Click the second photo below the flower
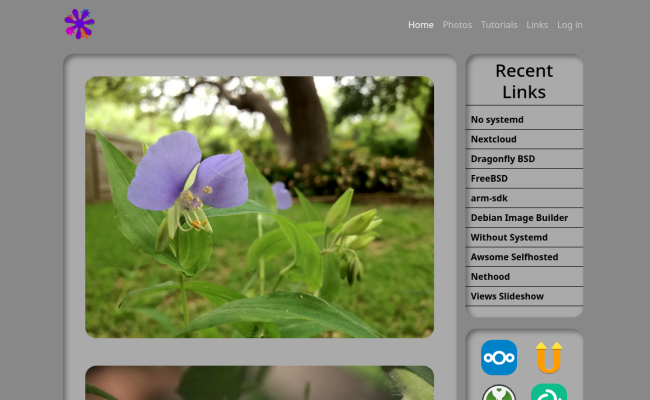The height and width of the screenshot is (400, 650). (260, 383)
